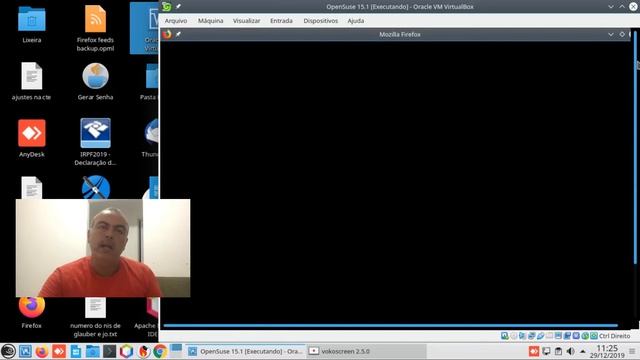The width and height of the screenshot is (640, 360).
Task: Select the Firefox feeds backup.opml desktop file
Action: 95,29
